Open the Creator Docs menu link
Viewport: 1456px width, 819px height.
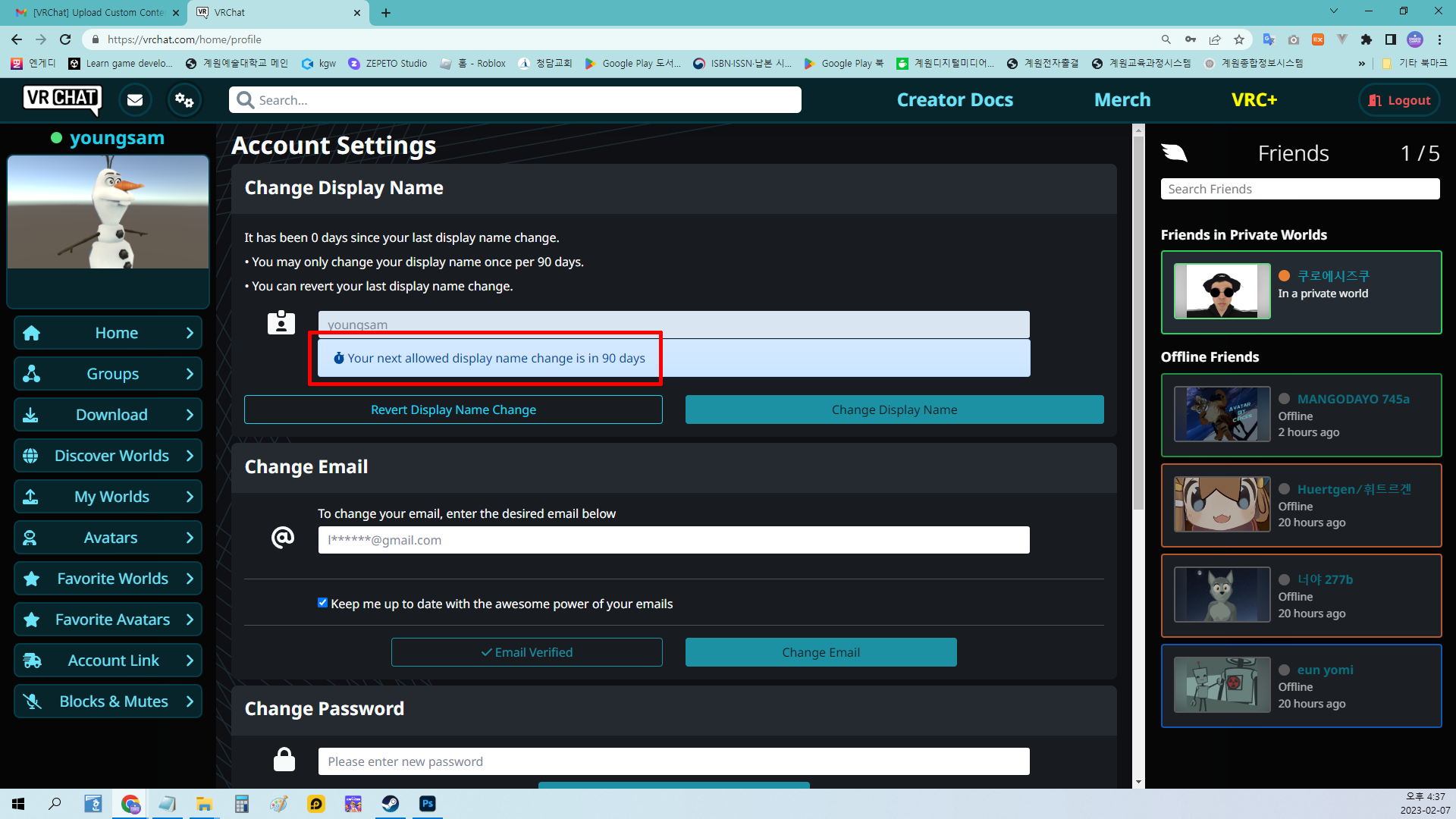[x=955, y=99]
